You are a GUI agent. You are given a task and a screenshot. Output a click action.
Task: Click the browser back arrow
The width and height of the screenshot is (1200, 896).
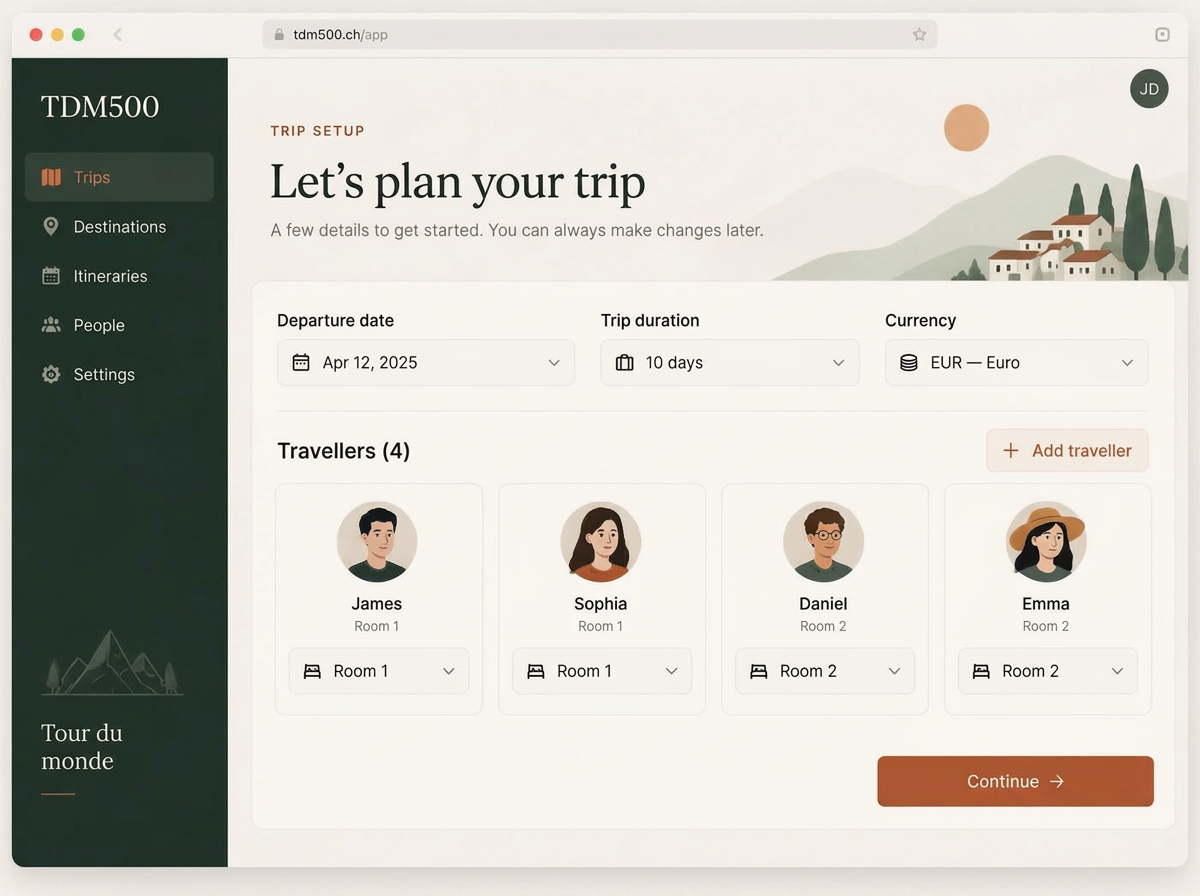coord(117,34)
